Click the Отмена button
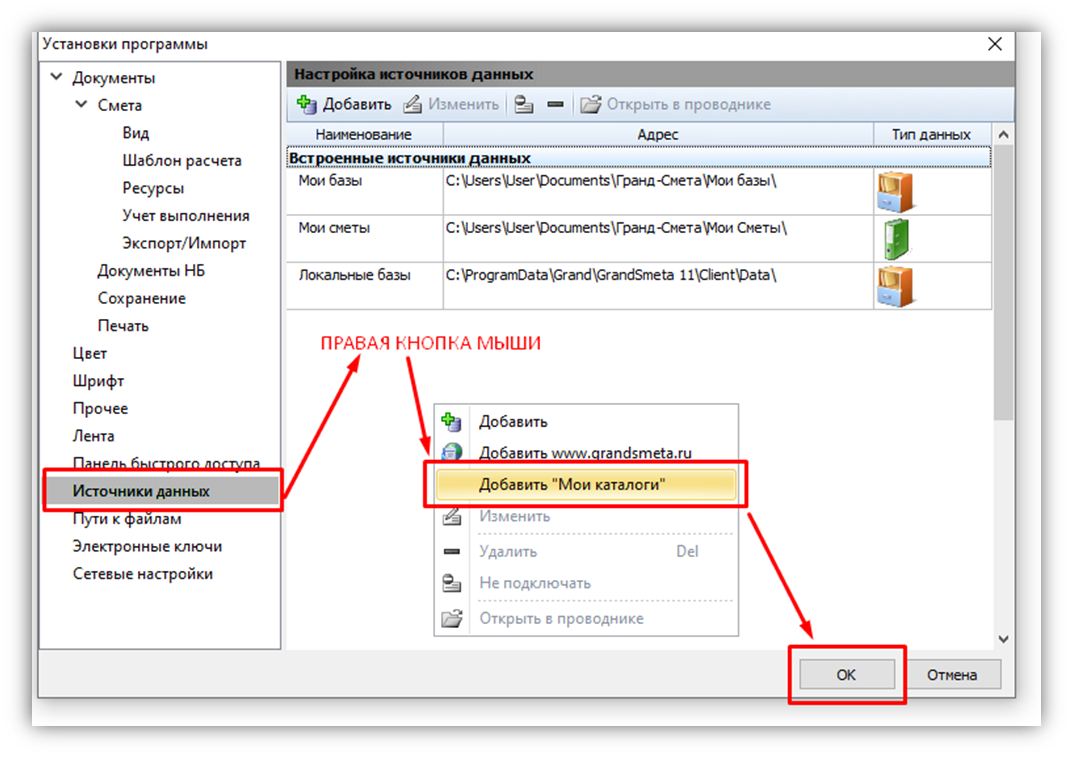The image size is (1073, 758). [952, 675]
